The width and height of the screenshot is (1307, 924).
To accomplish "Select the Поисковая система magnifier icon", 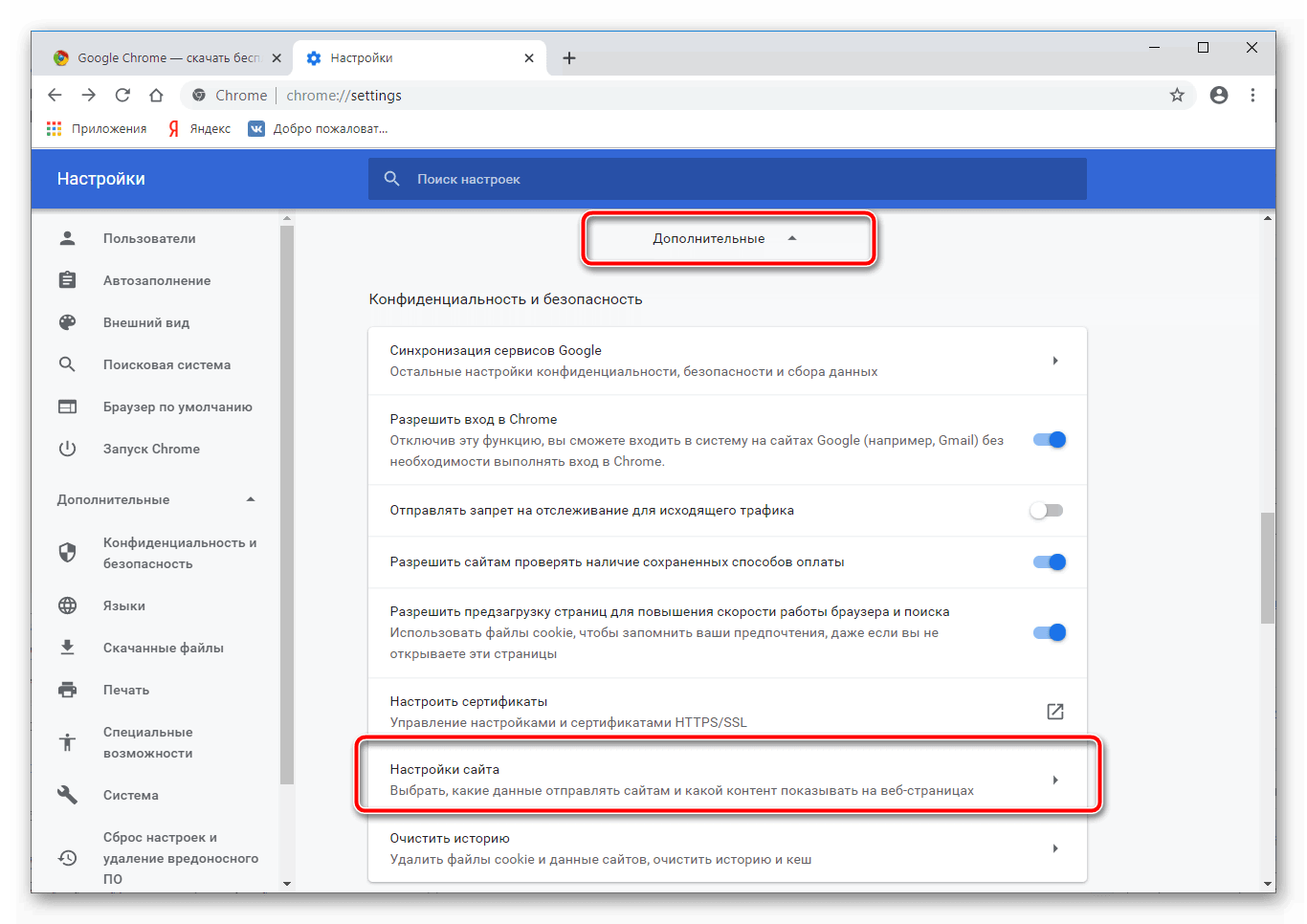I will pyautogui.click(x=67, y=364).
